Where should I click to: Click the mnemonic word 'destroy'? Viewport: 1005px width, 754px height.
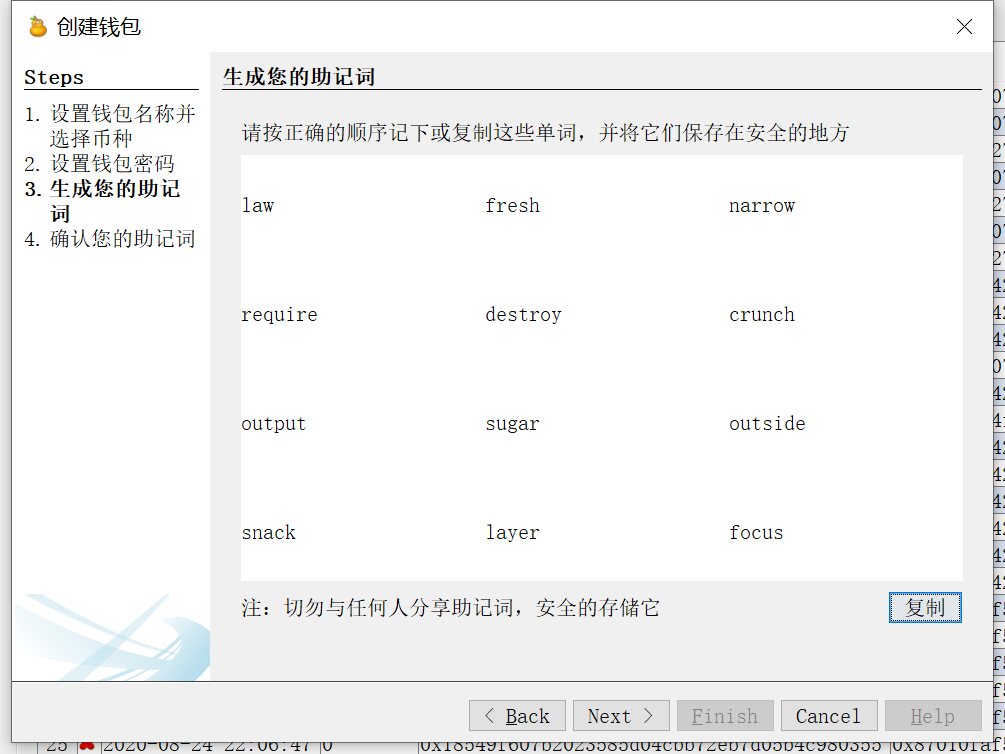pos(523,315)
